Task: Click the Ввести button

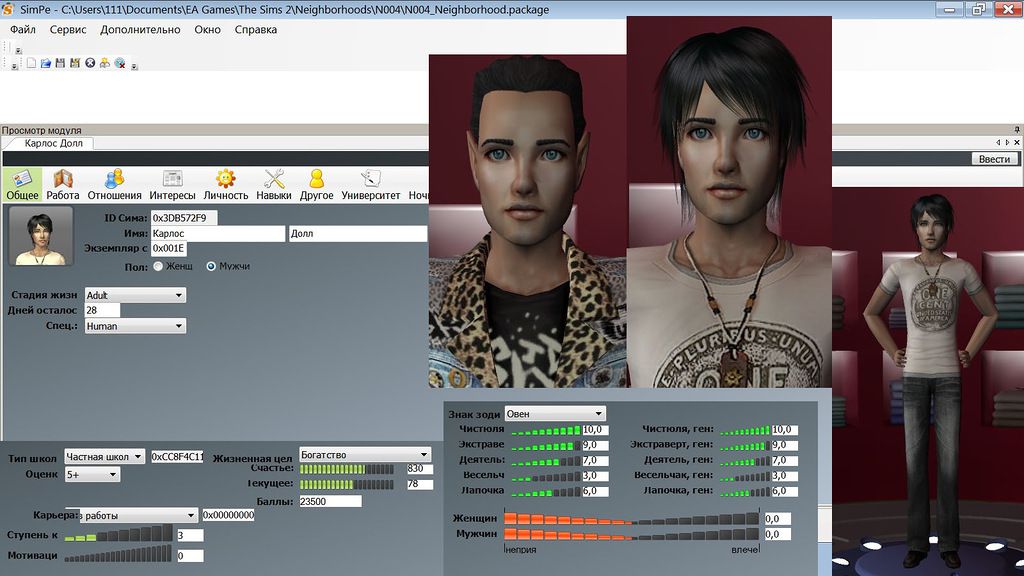Action: (994, 159)
